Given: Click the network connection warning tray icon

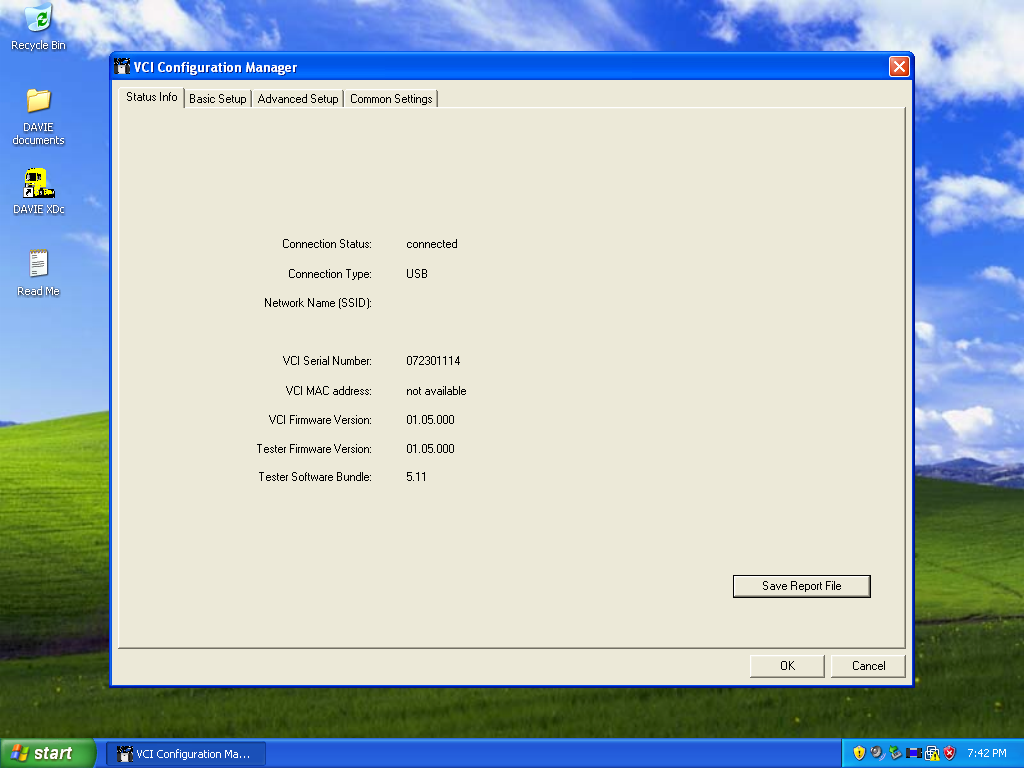Looking at the screenshot, I should [931, 753].
